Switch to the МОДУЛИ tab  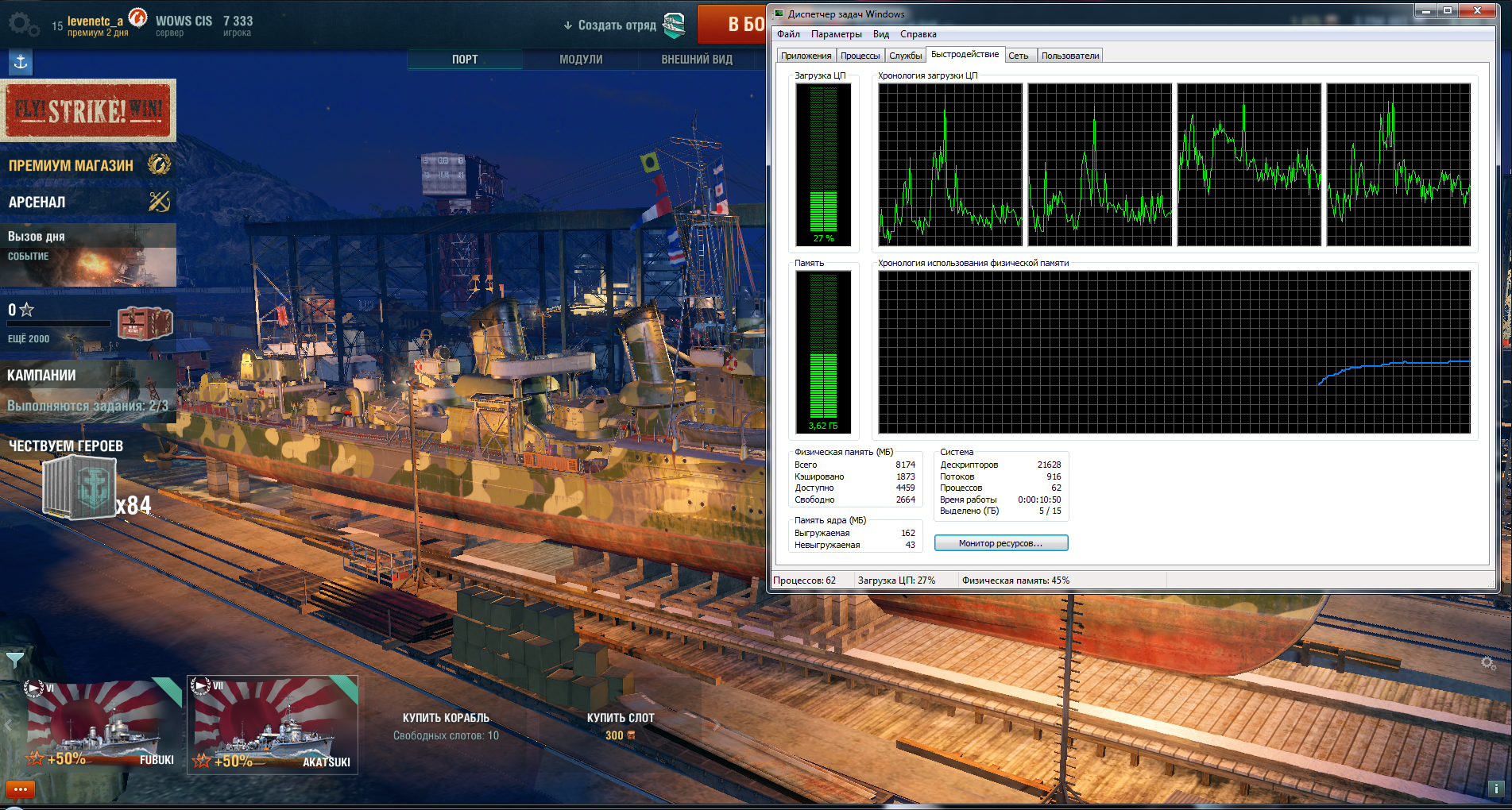[x=581, y=60]
